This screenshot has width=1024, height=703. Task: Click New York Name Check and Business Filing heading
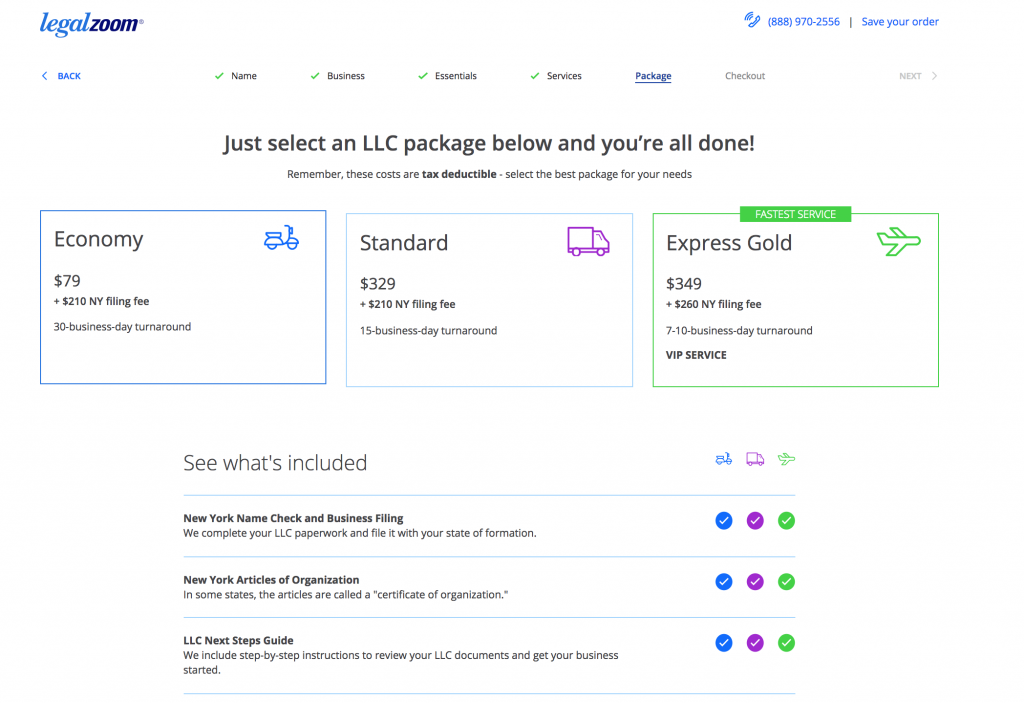(x=293, y=518)
